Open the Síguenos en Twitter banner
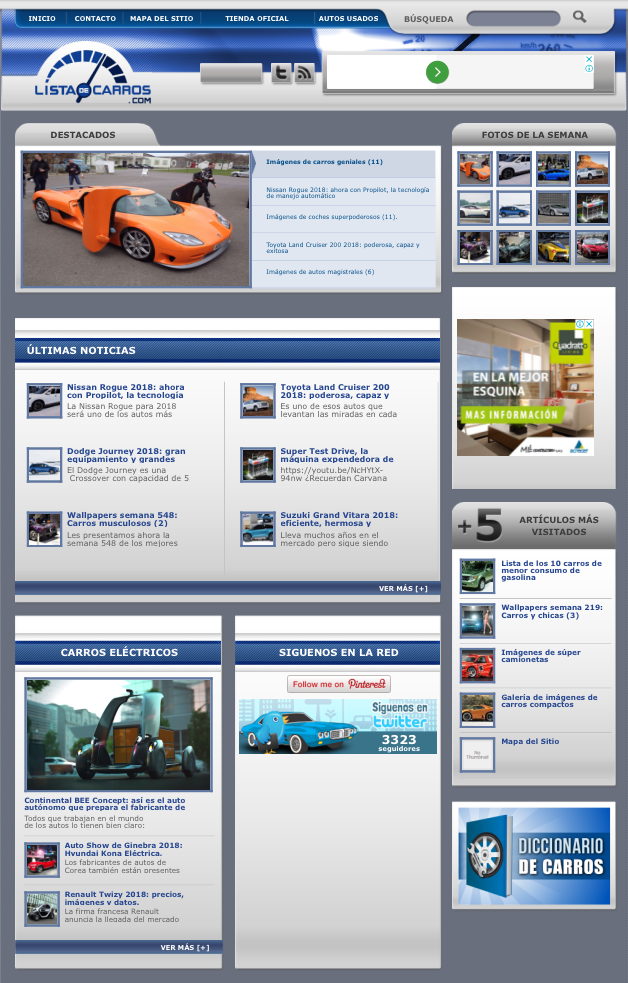Viewport: 628px width, 983px height. click(338, 727)
